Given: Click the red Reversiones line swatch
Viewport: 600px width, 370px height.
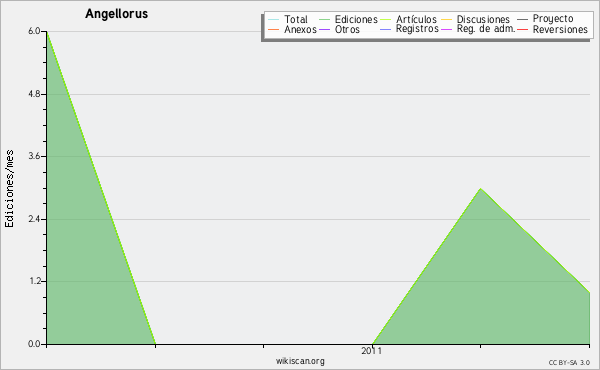Looking at the screenshot, I should pyautogui.click(x=522, y=29).
